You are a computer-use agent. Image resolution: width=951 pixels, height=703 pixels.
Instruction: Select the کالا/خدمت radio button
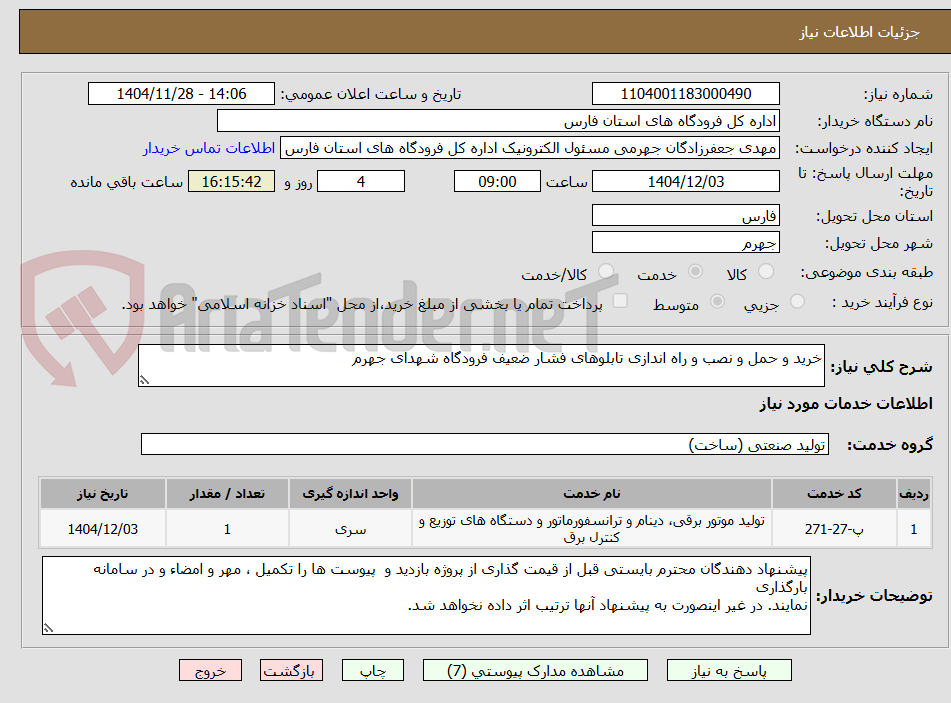click(x=606, y=272)
